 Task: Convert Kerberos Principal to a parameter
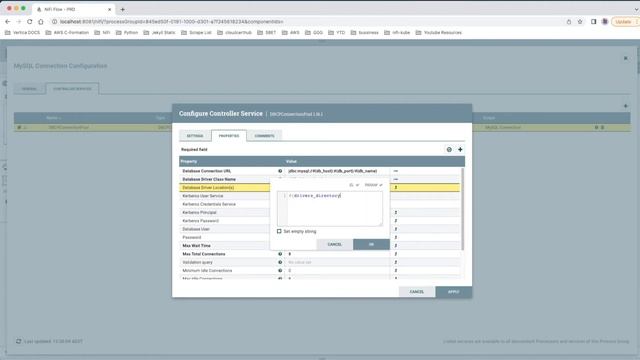(396, 213)
